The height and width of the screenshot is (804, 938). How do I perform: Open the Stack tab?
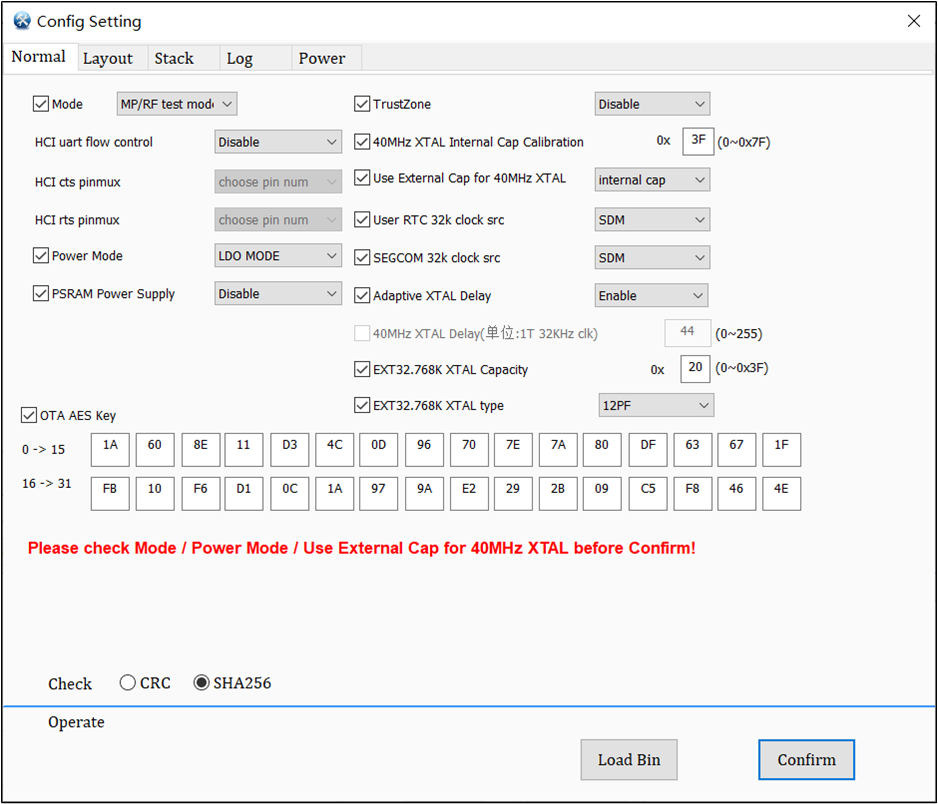click(174, 59)
